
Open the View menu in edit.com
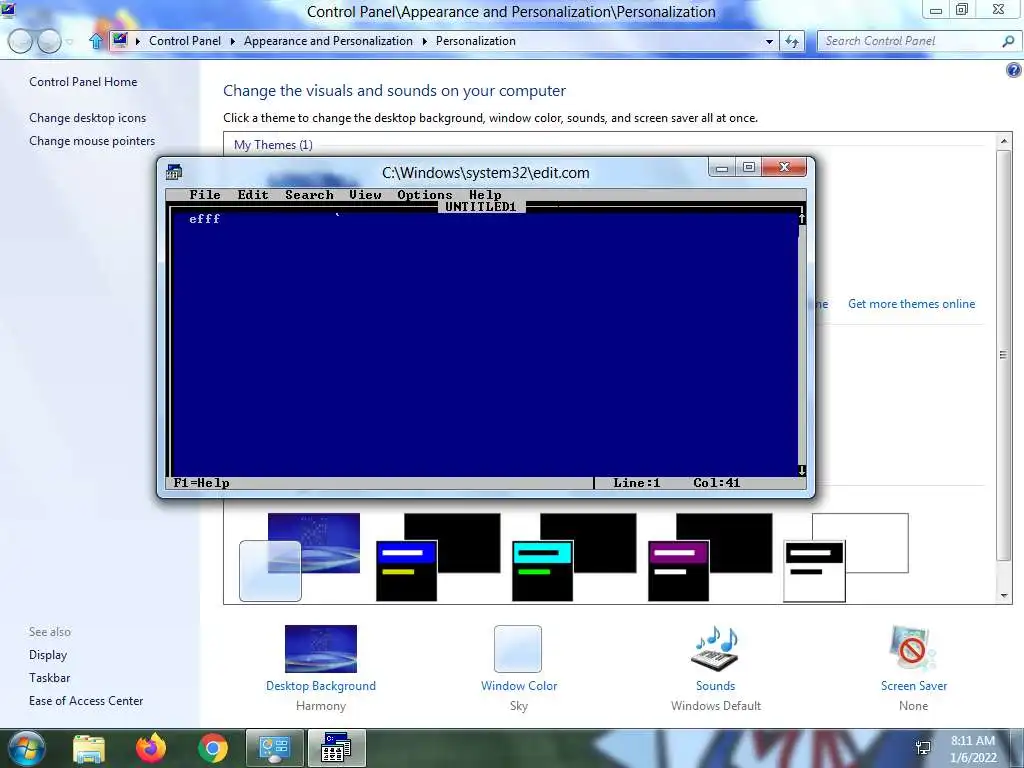pos(365,195)
